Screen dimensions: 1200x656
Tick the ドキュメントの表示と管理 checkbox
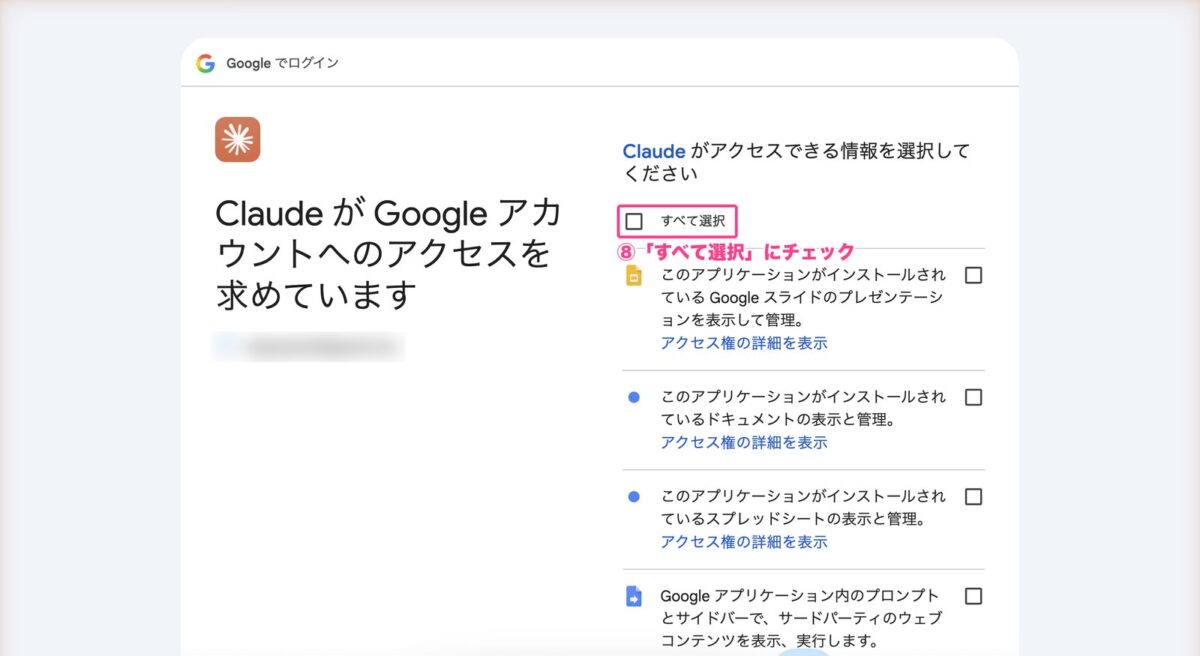click(973, 397)
